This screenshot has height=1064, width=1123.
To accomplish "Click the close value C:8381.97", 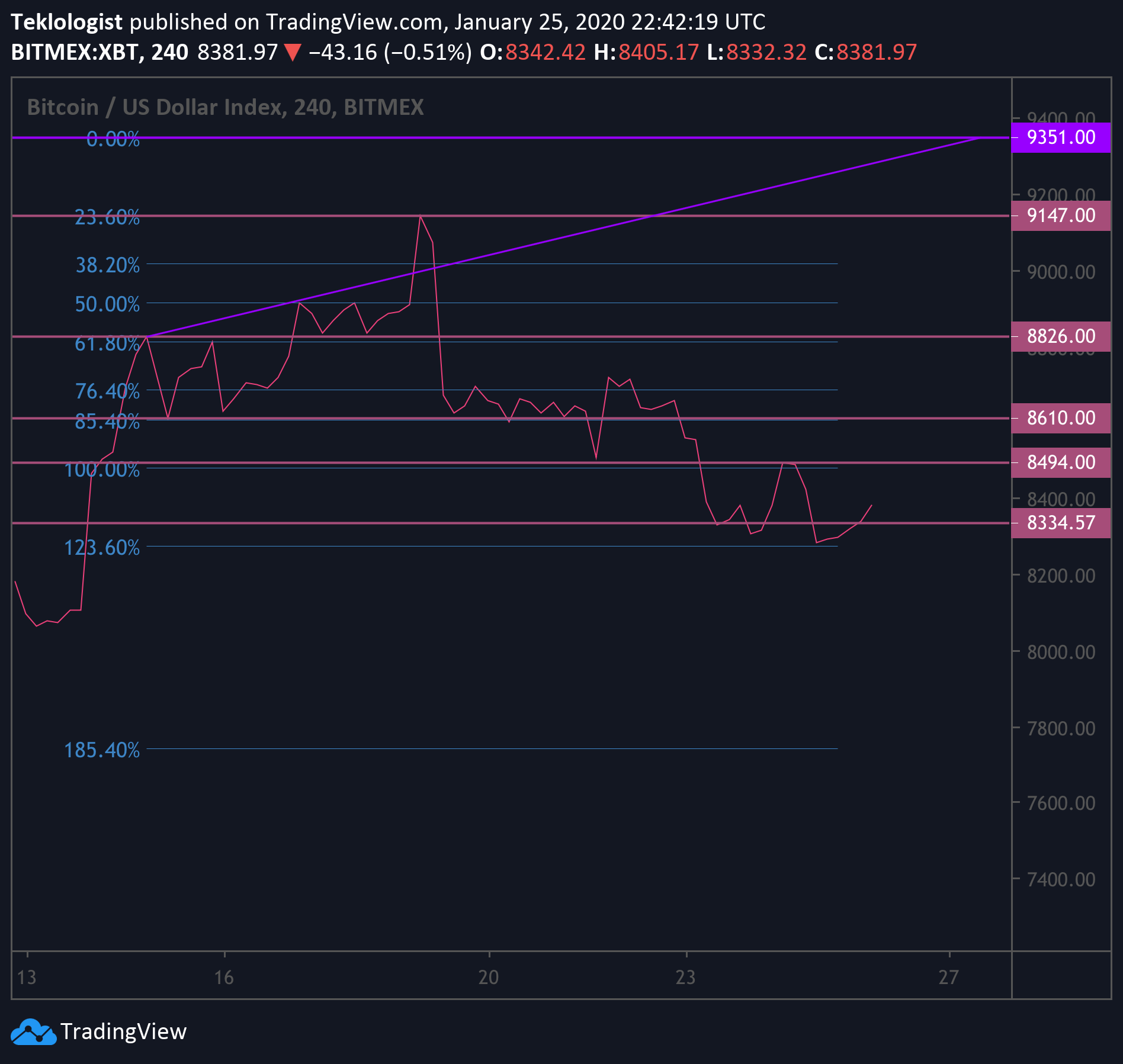I will [865, 52].
